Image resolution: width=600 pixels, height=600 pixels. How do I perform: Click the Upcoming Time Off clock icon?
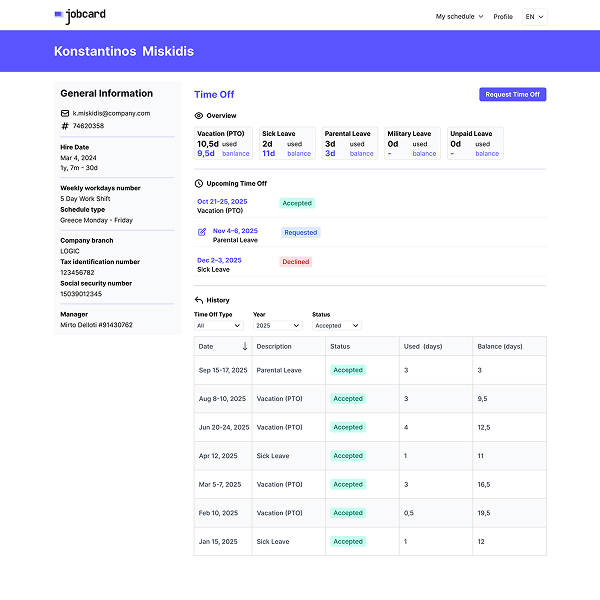click(x=198, y=183)
